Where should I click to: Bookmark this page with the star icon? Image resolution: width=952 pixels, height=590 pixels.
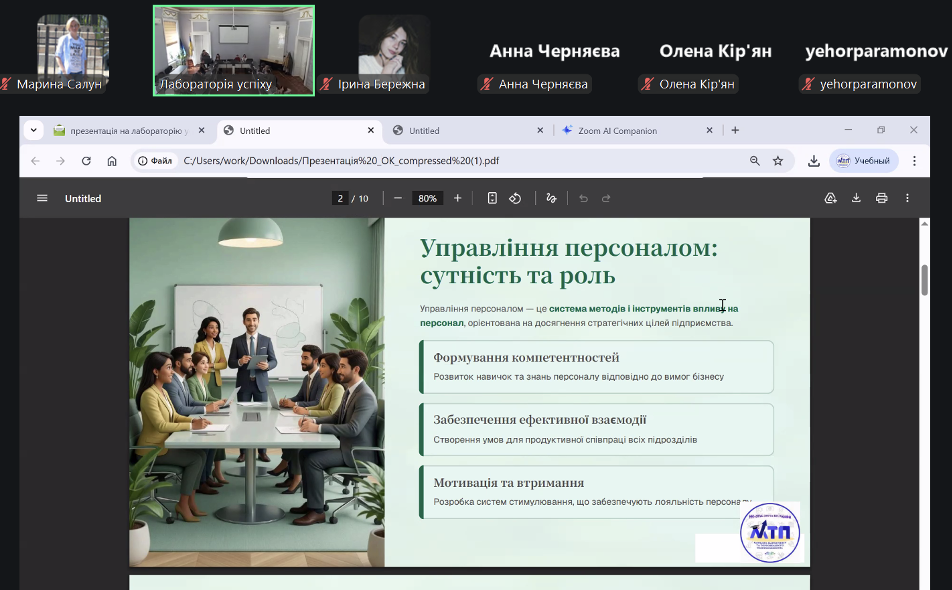tap(778, 161)
